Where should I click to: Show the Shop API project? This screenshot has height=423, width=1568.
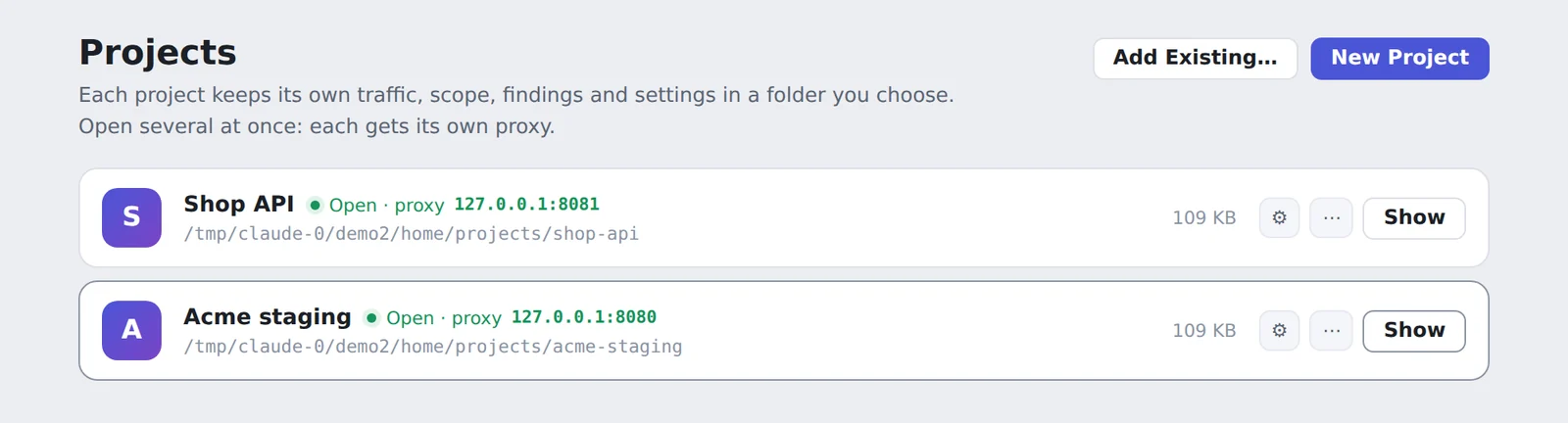[1414, 217]
